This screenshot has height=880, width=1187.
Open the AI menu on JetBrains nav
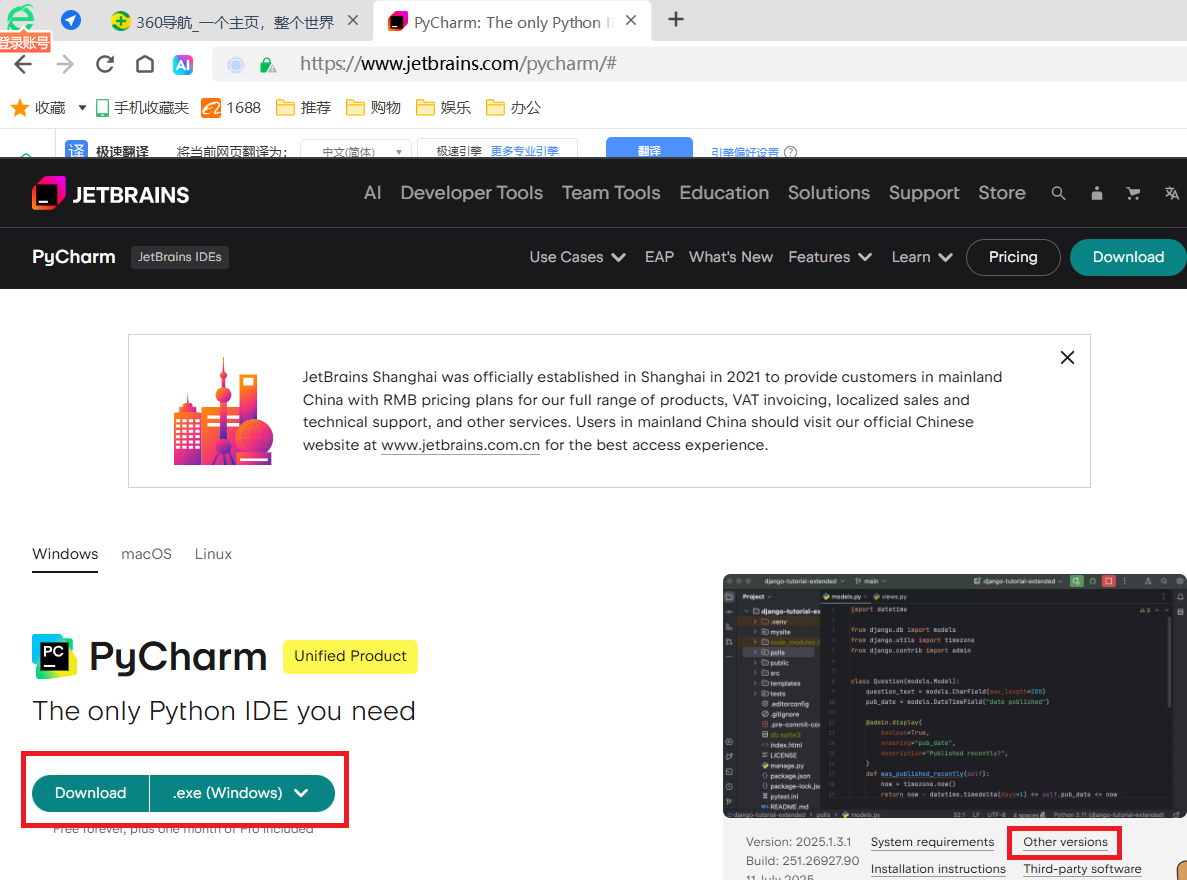(x=372, y=193)
